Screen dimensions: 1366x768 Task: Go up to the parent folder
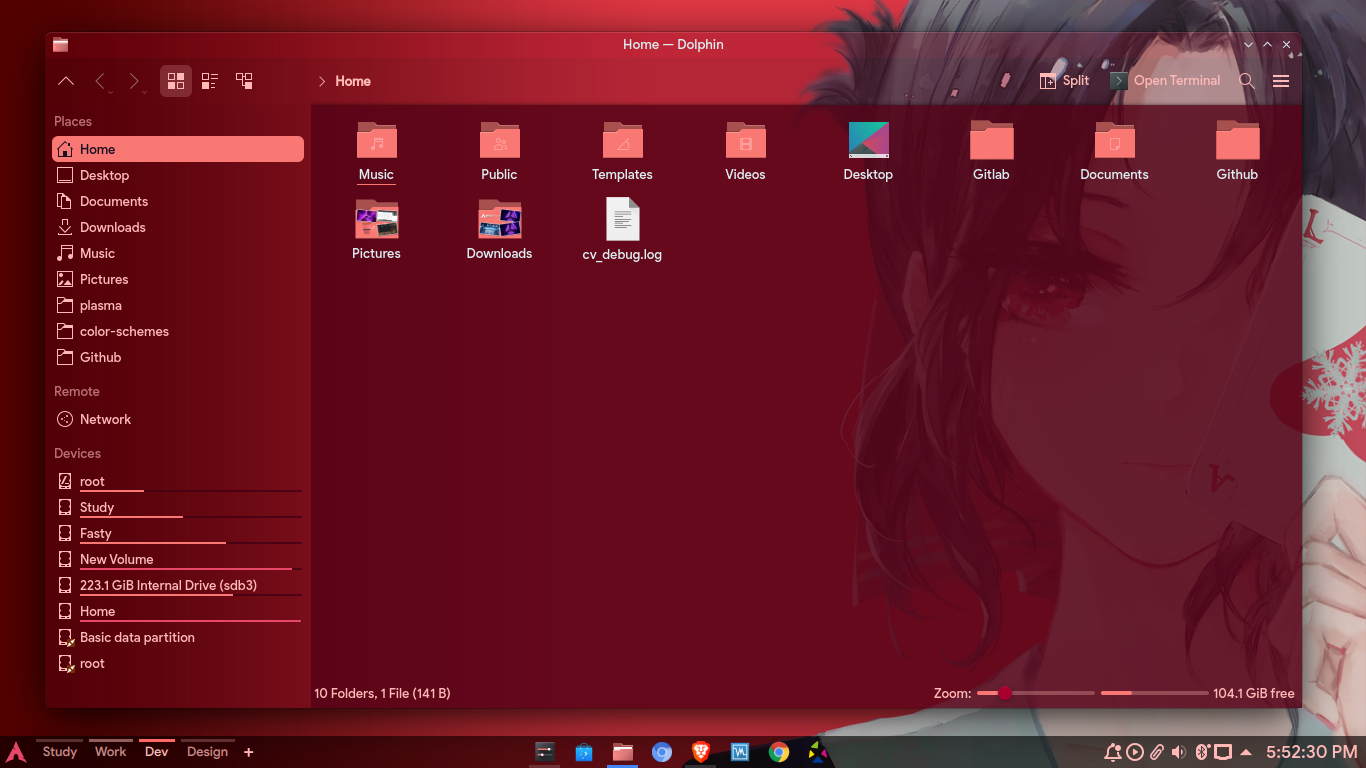(66, 81)
